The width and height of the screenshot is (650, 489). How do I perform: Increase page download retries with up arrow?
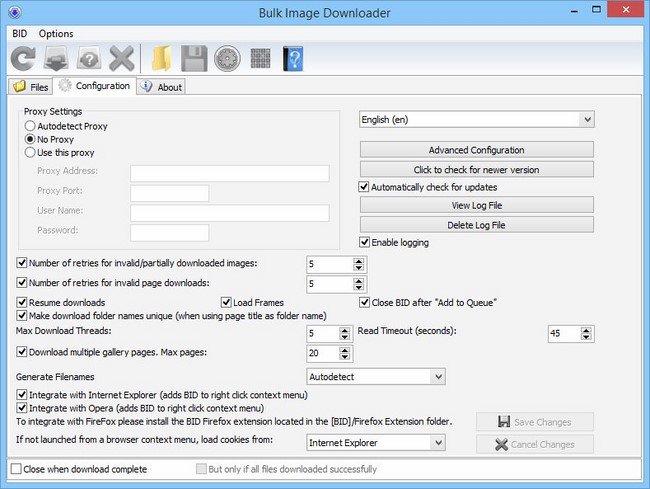pos(359,281)
